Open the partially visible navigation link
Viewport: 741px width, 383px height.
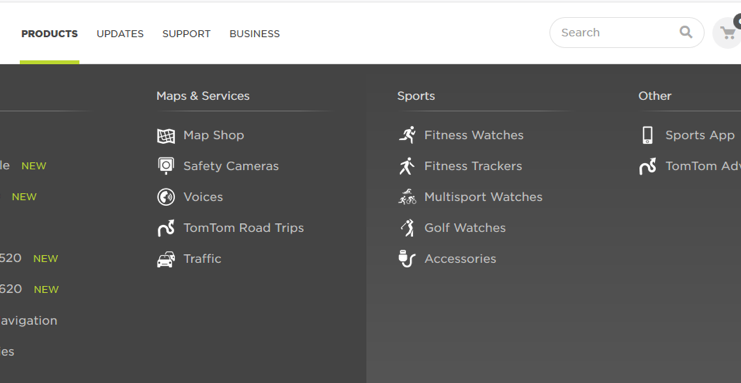28,321
